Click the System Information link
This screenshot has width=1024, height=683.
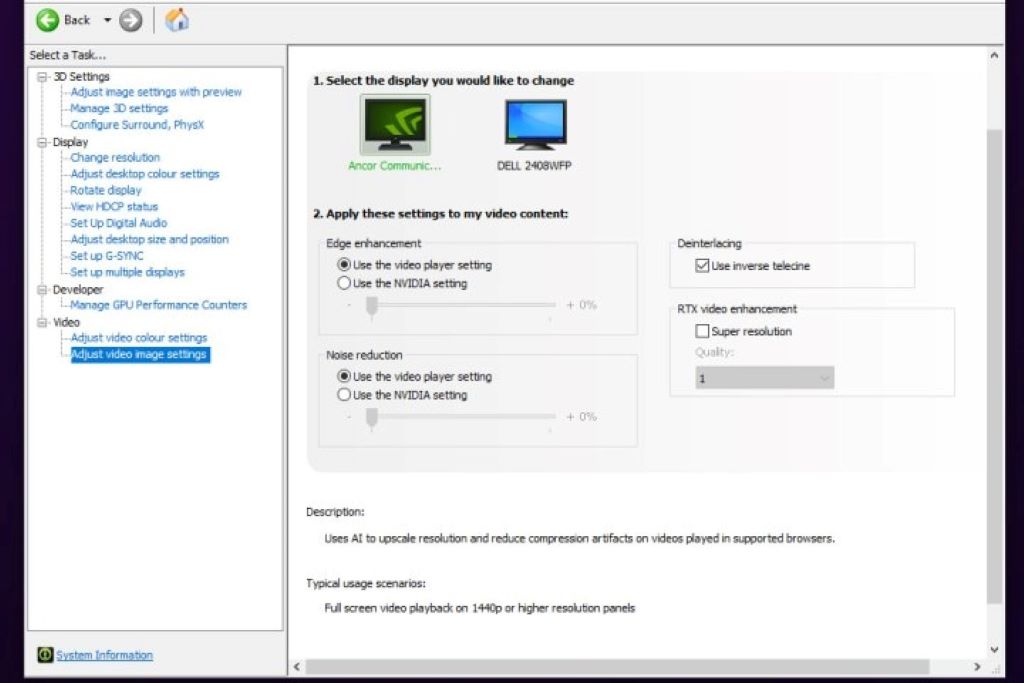[x=103, y=655]
